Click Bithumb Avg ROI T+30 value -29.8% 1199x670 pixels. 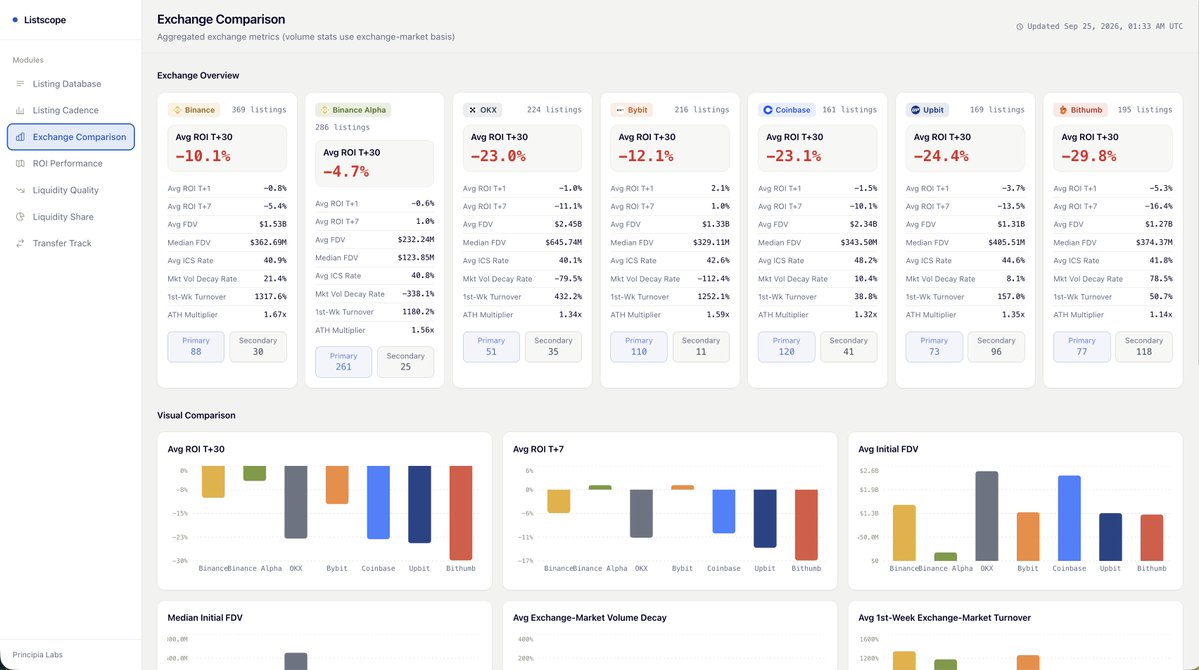pyautogui.click(x=1088, y=156)
